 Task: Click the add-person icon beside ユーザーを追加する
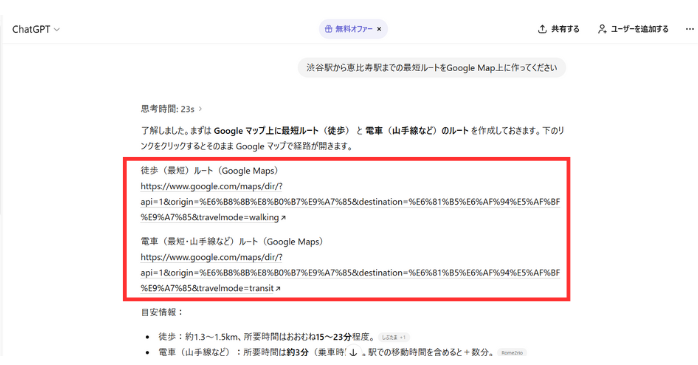point(602,29)
